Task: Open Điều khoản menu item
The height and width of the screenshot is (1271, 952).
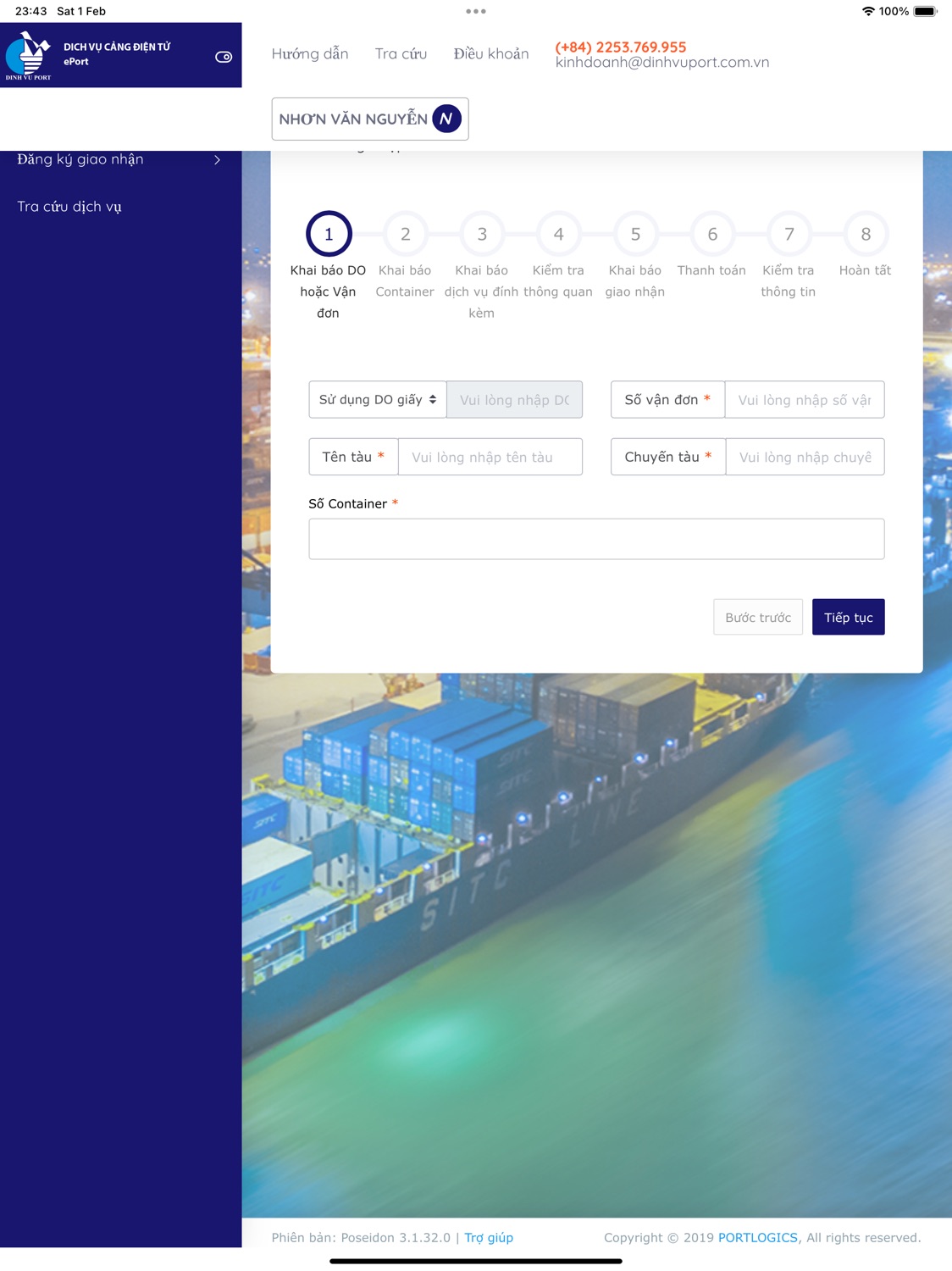Action: pos(491,53)
